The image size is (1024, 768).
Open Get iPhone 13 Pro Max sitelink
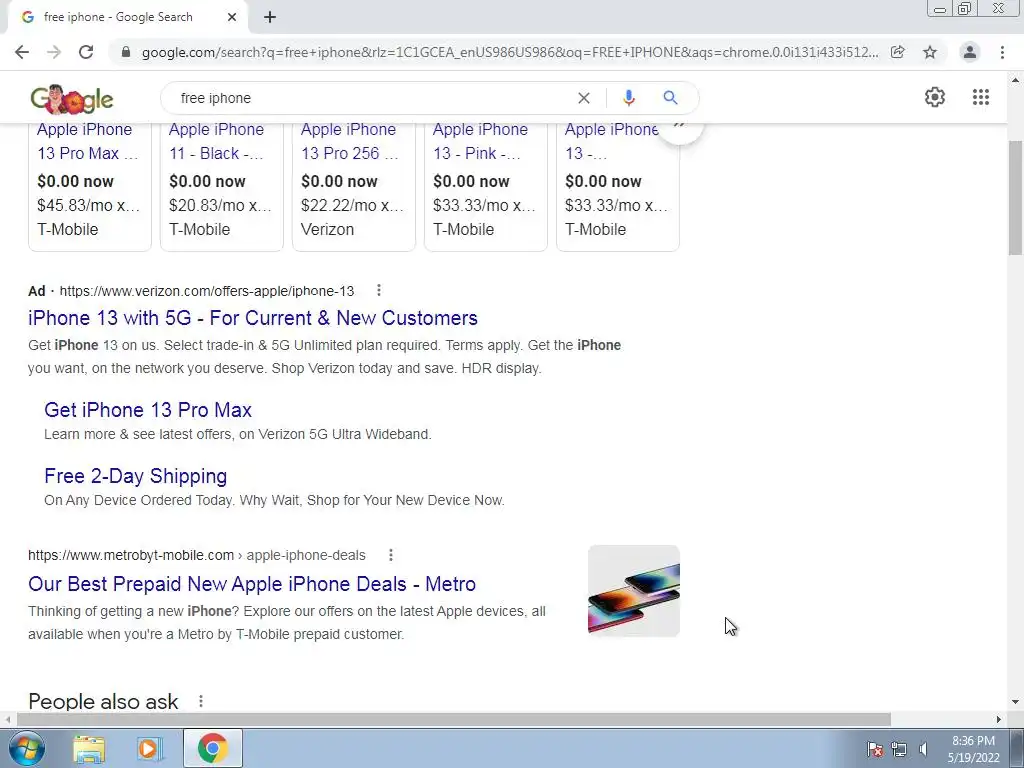pos(148,410)
